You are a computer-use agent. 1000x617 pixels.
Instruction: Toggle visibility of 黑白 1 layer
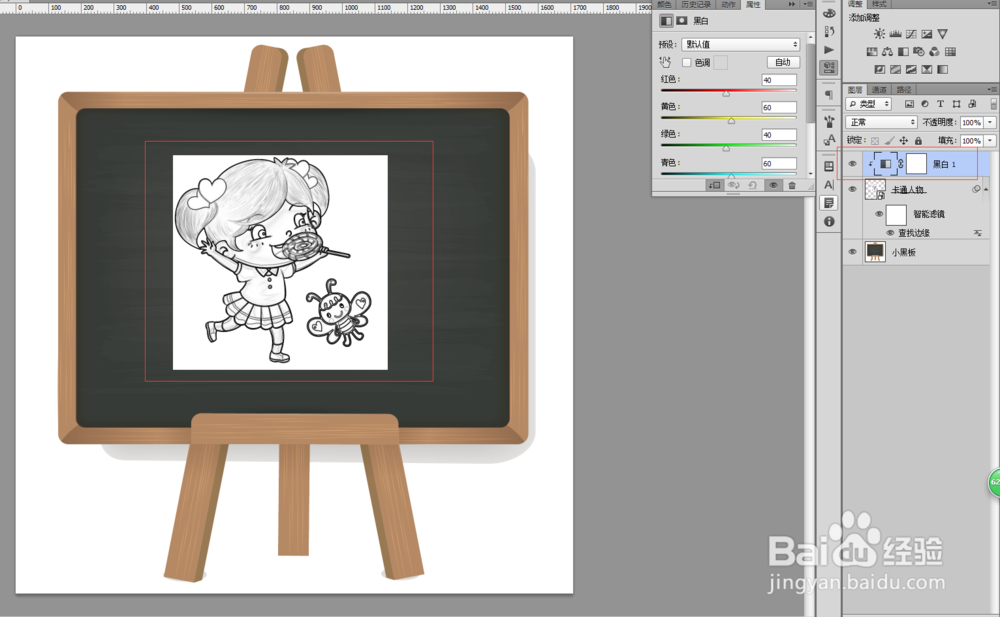(853, 164)
